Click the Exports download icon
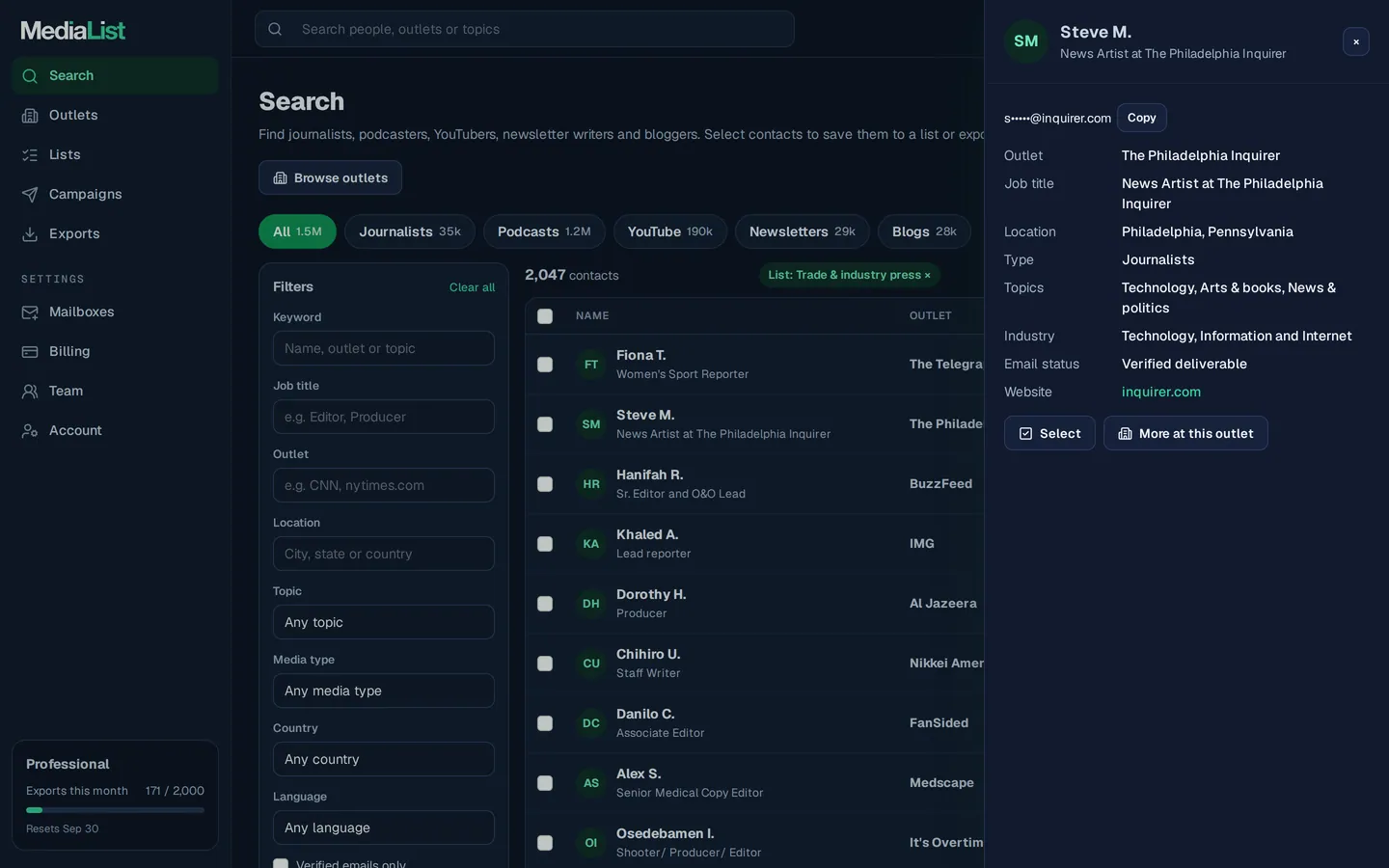The image size is (1389, 868). 30,234
